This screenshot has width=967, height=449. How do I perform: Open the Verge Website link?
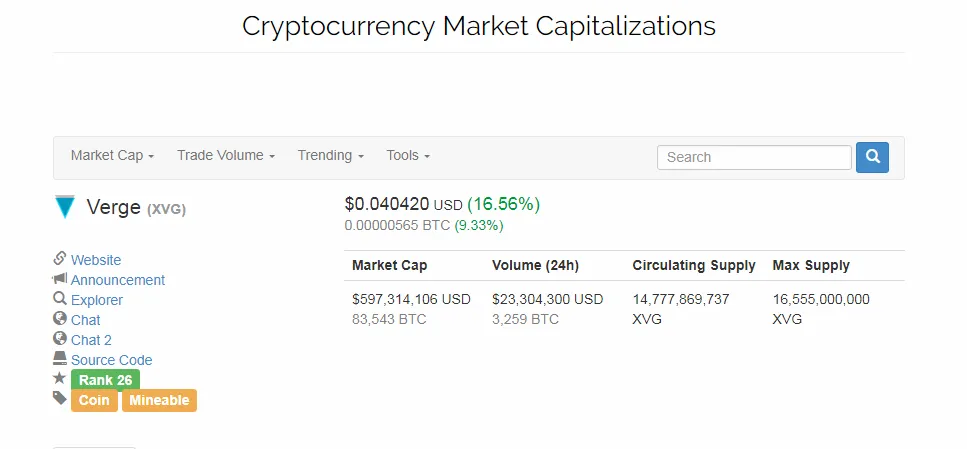coord(96,260)
